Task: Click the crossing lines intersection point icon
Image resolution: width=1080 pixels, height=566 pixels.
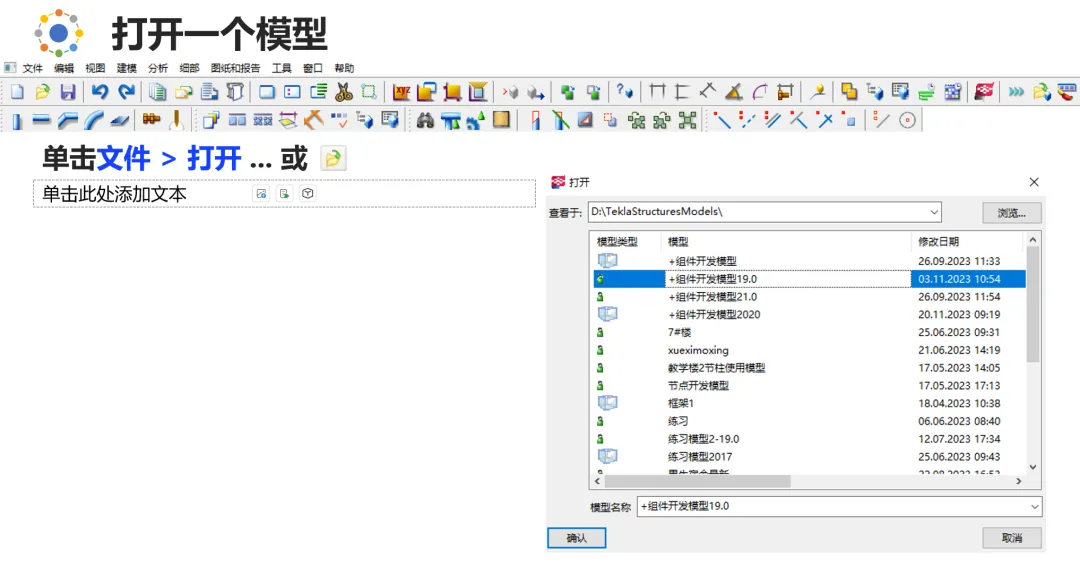Action: pos(824,120)
